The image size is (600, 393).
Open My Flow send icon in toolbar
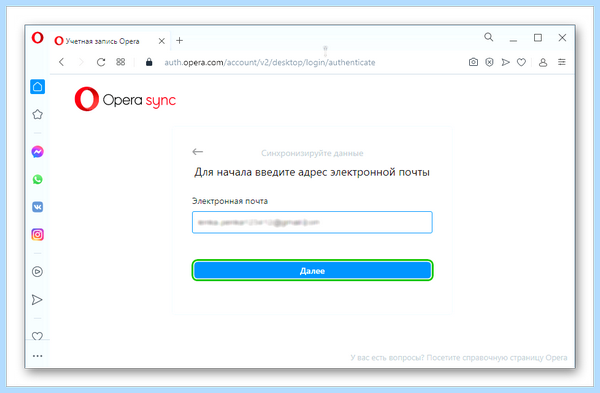[x=505, y=62]
